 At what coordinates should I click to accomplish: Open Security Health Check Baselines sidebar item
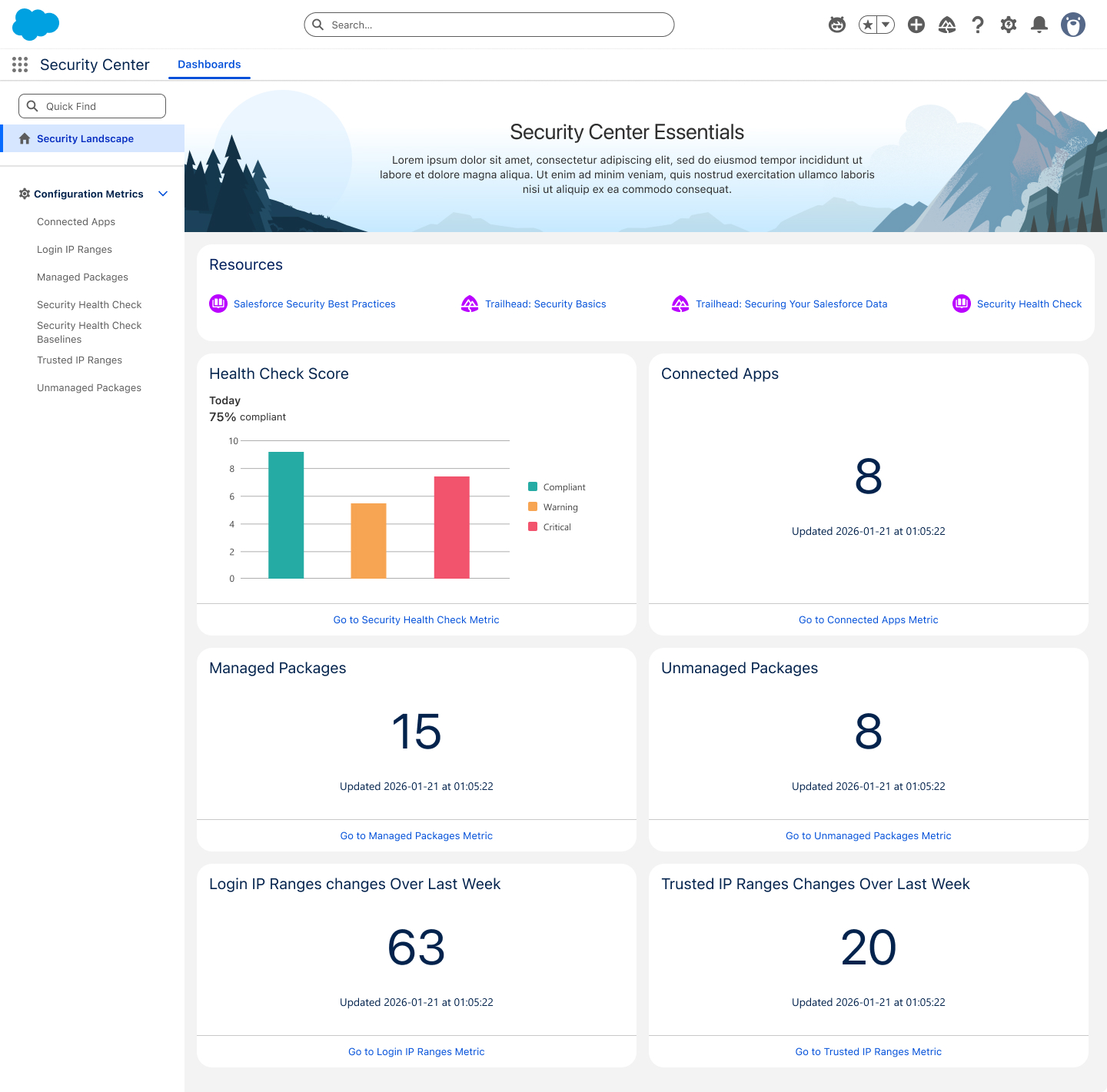[89, 333]
